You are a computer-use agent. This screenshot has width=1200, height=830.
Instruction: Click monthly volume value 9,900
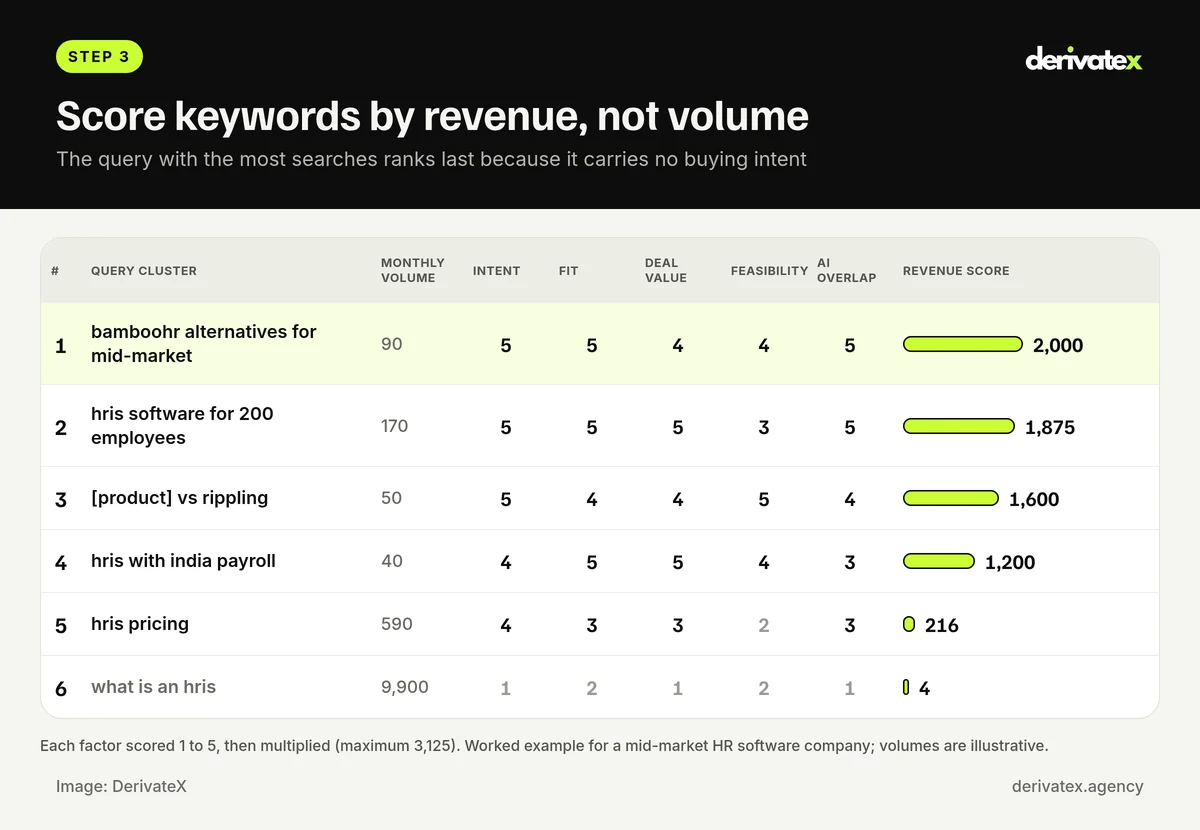point(405,687)
